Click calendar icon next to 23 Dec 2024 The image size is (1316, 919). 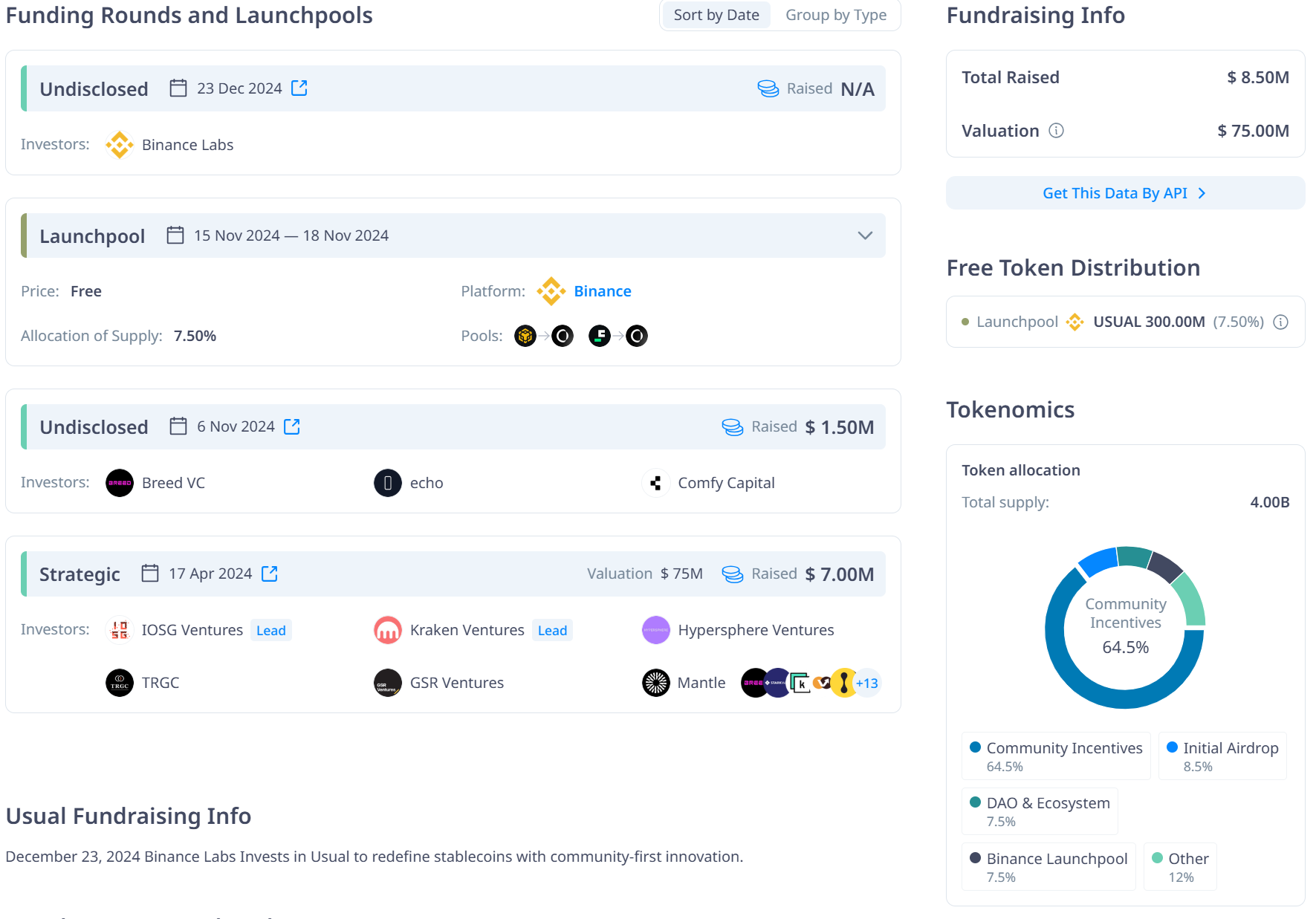pyautogui.click(x=178, y=88)
